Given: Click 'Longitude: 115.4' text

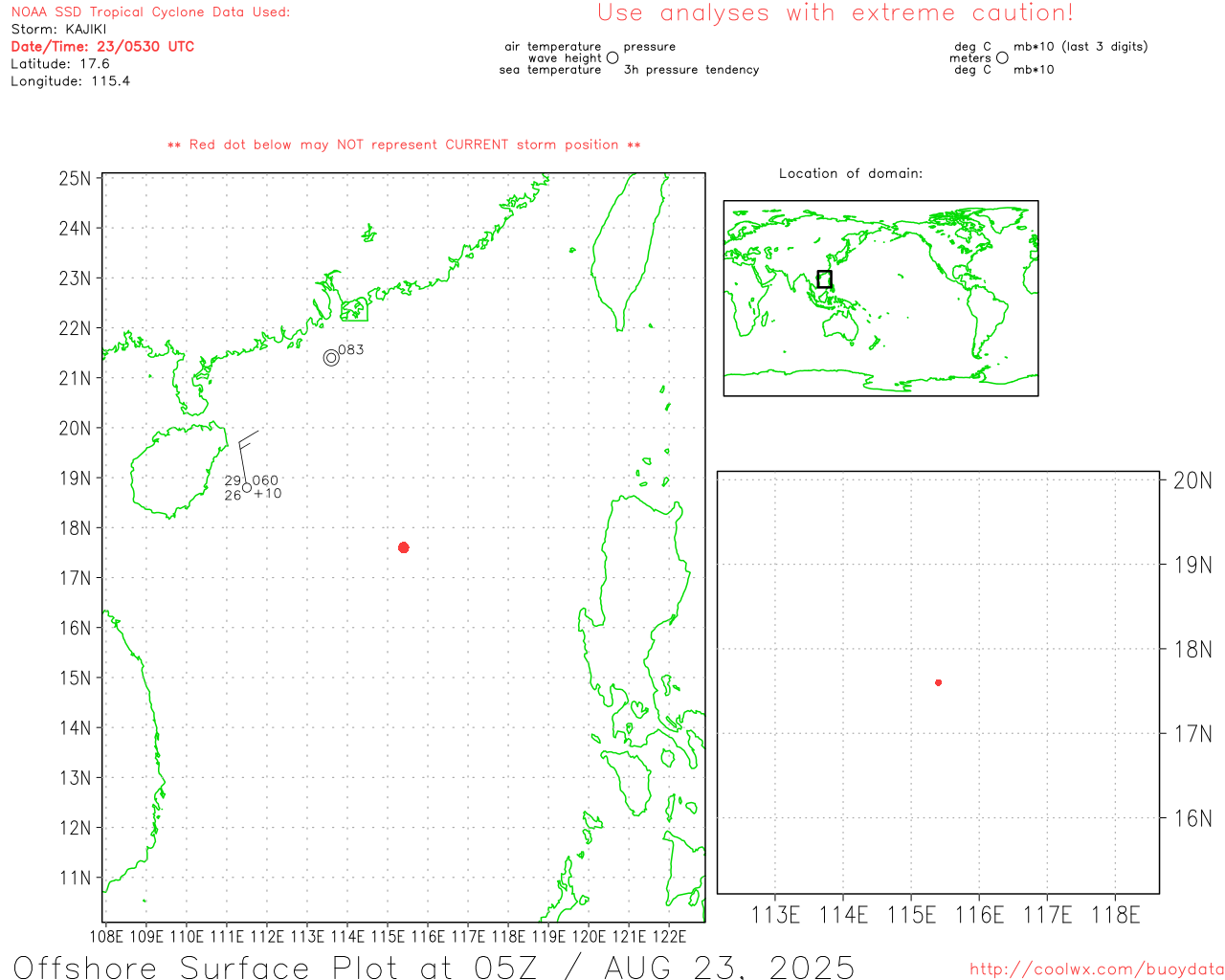Looking at the screenshot, I should coord(71,80).
